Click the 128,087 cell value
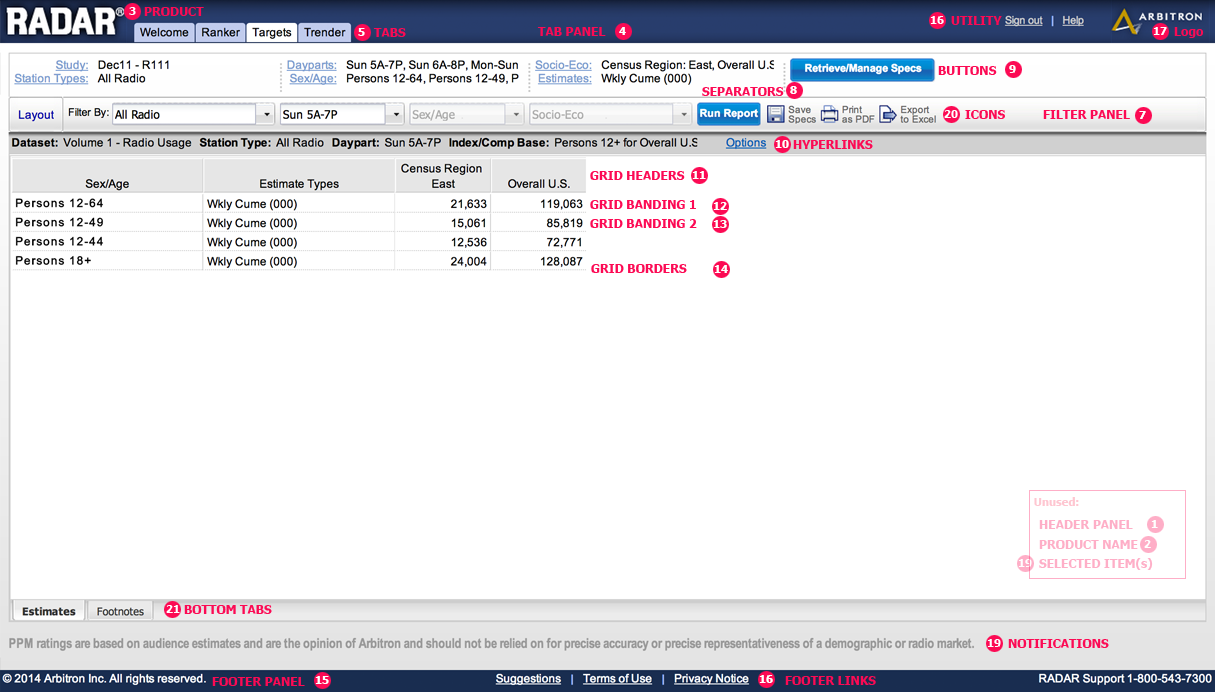The image size is (1215, 692). (x=560, y=261)
